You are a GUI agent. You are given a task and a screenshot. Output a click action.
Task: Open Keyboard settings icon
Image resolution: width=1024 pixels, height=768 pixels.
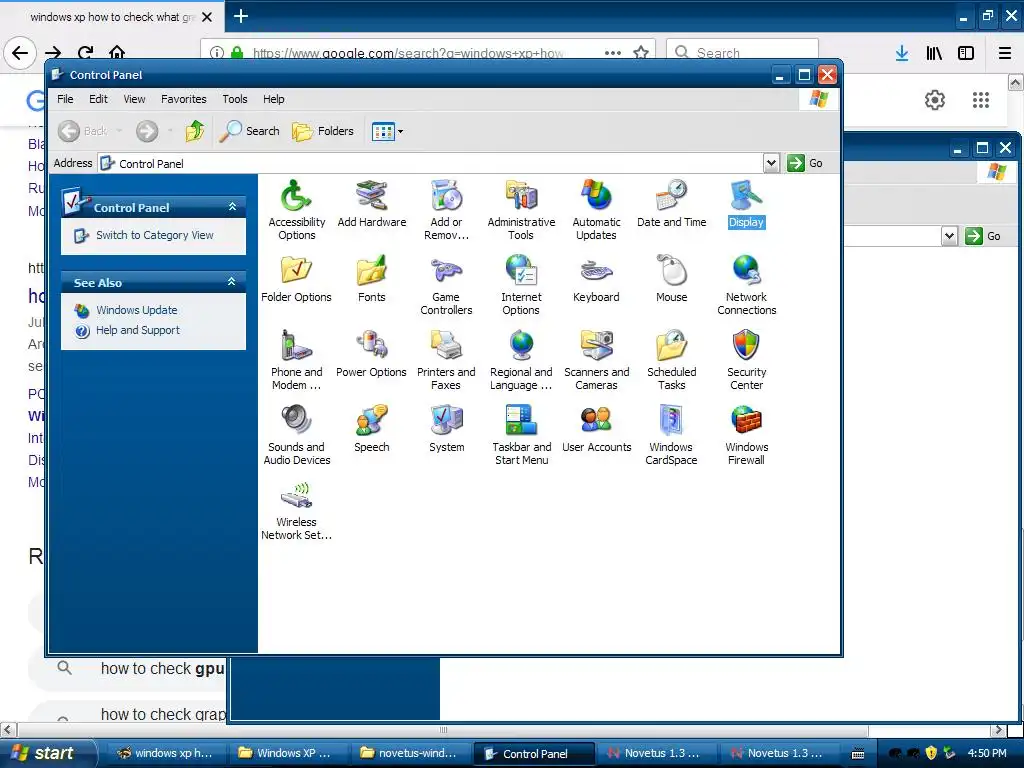coord(596,279)
